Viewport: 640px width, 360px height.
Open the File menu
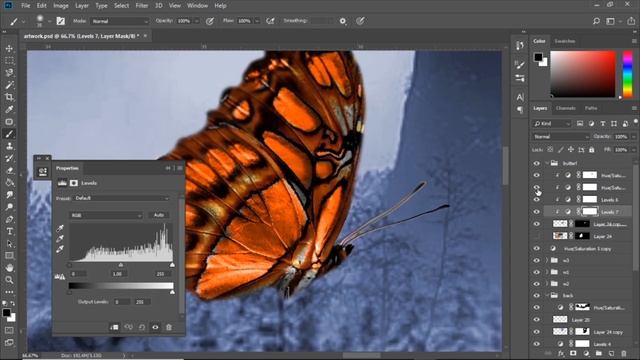point(25,6)
